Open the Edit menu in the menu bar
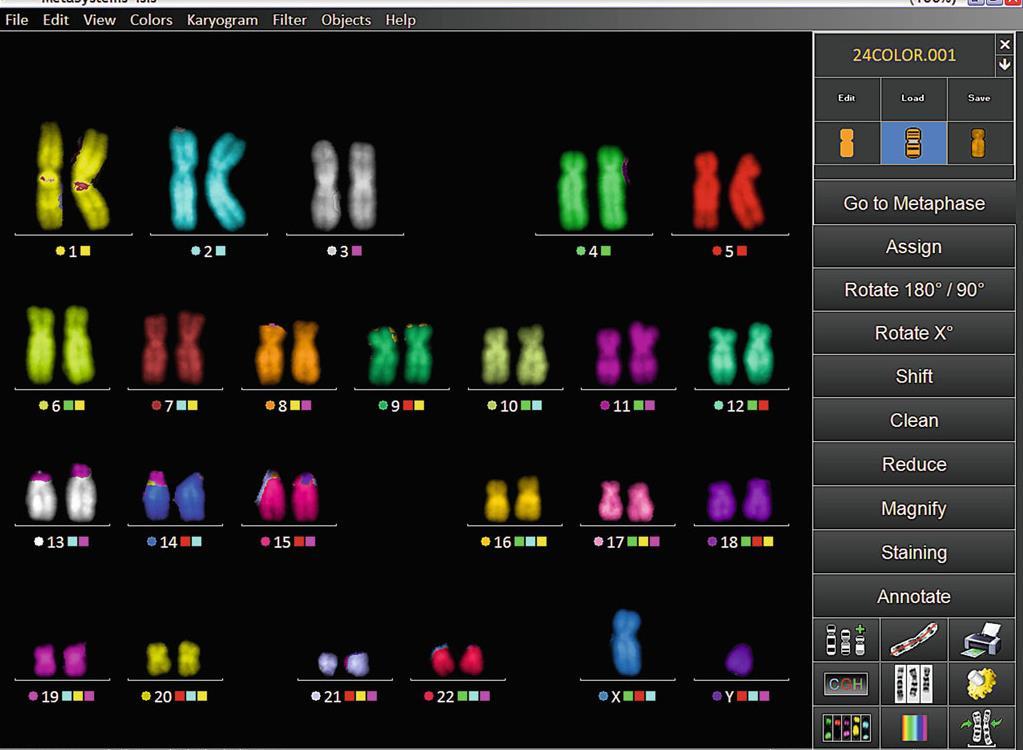The image size is (1023, 750). point(55,20)
